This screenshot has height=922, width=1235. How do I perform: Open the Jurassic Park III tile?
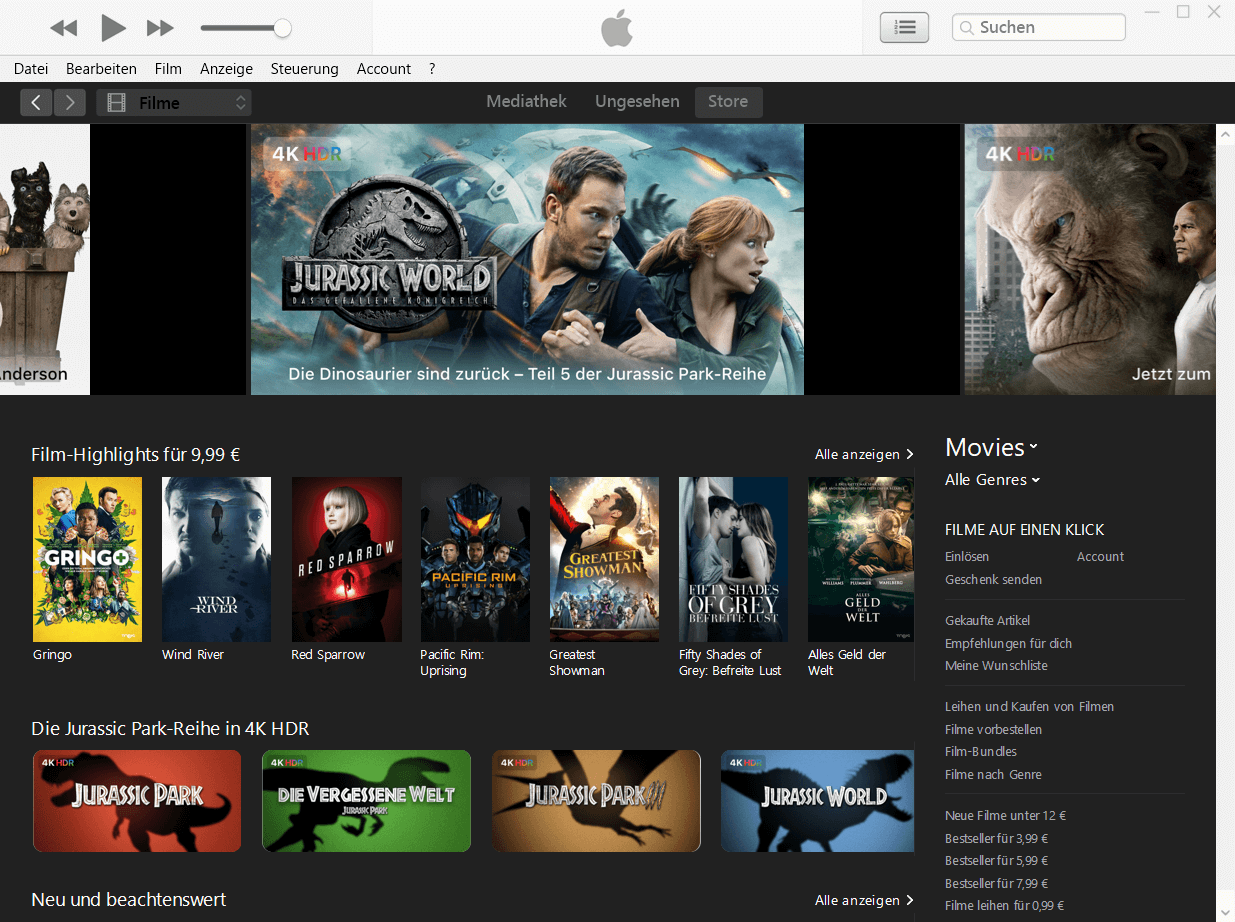(596, 801)
